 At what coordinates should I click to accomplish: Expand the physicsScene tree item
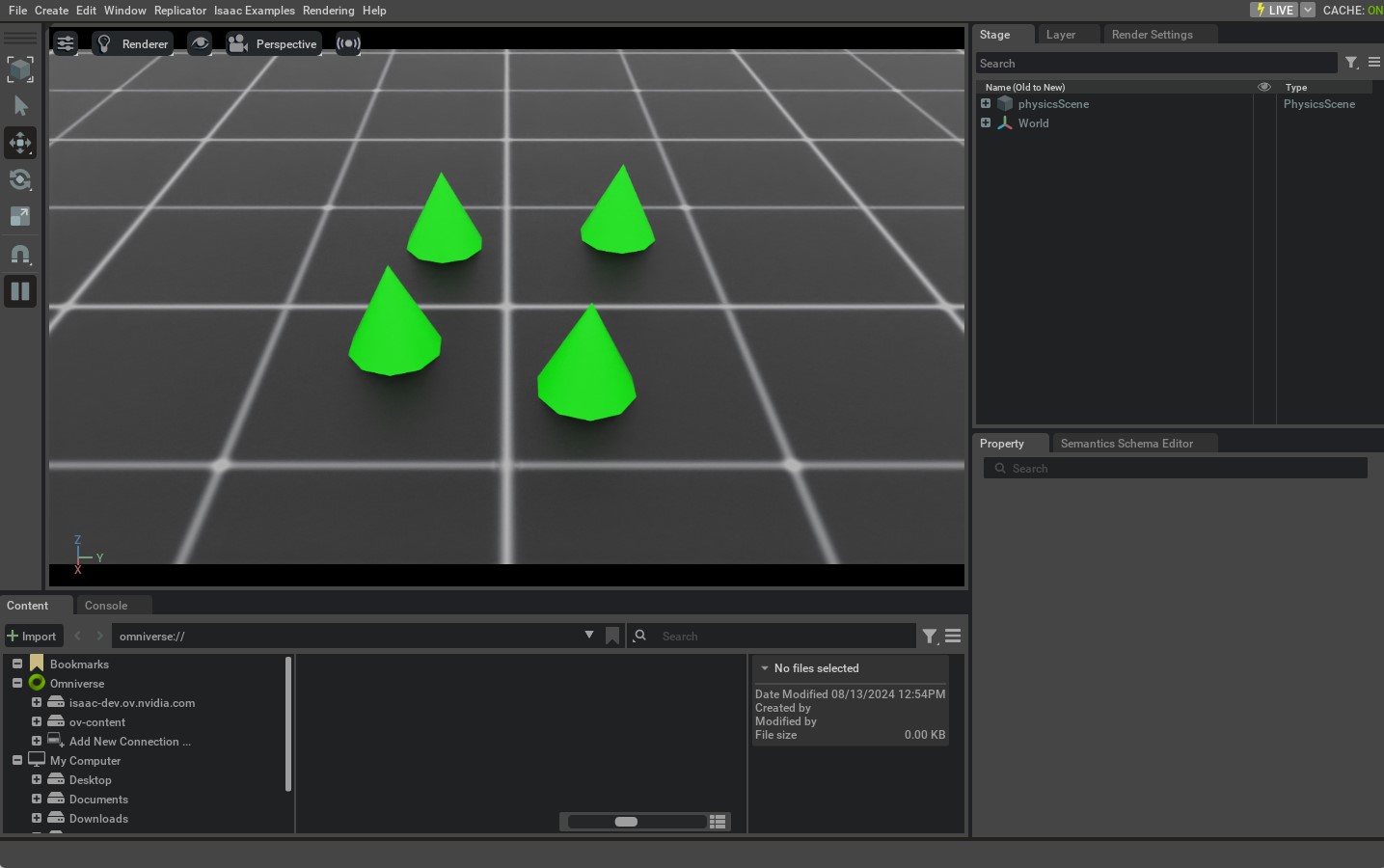click(986, 103)
